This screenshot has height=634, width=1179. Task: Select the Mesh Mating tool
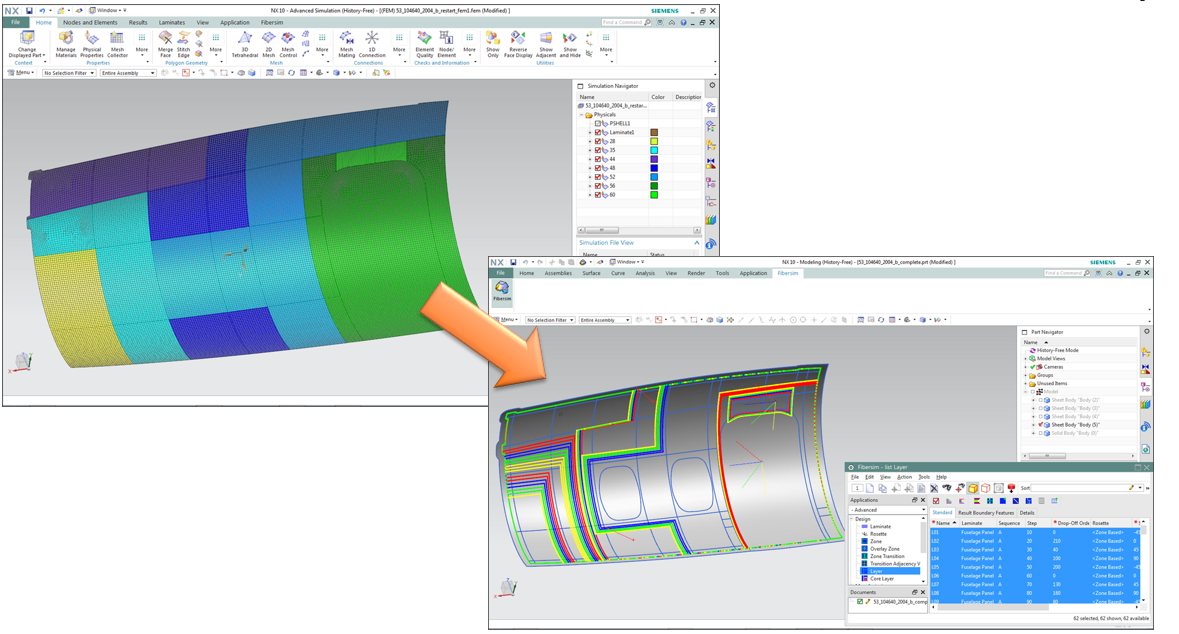coord(347,43)
